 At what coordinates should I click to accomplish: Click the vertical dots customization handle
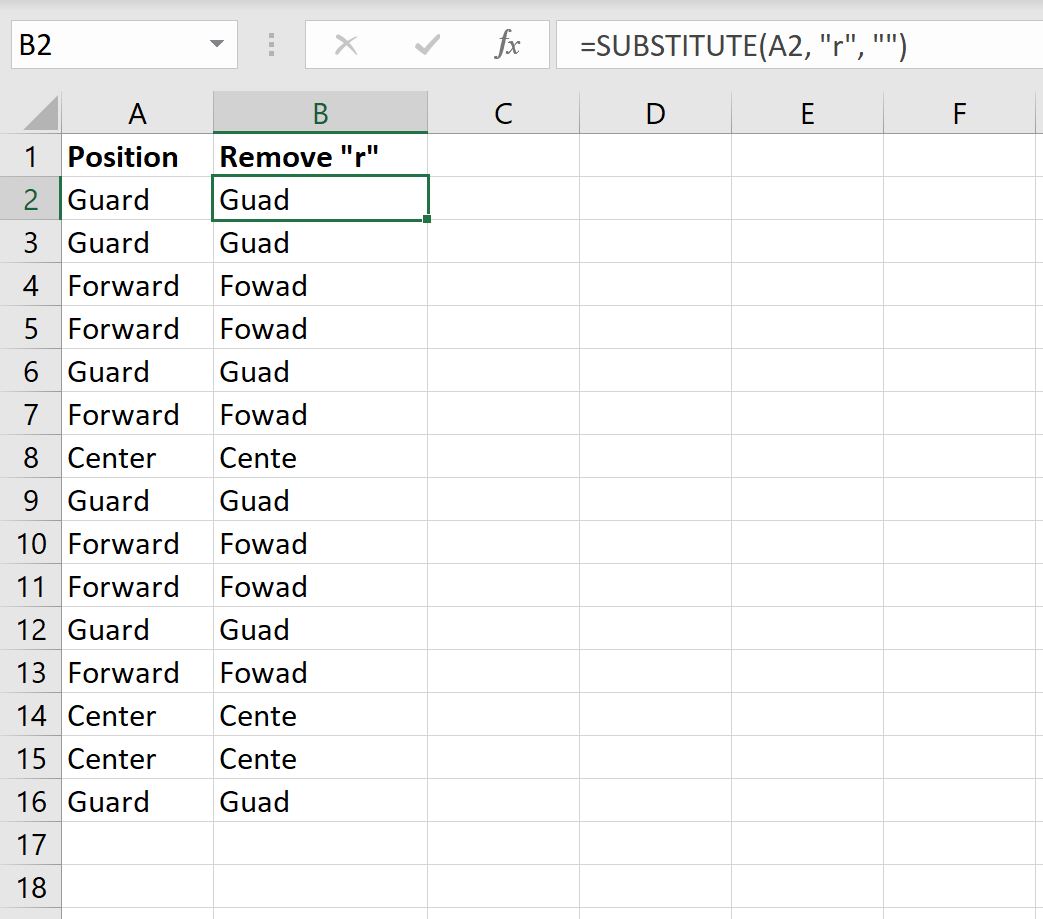click(x=271, y=44)
